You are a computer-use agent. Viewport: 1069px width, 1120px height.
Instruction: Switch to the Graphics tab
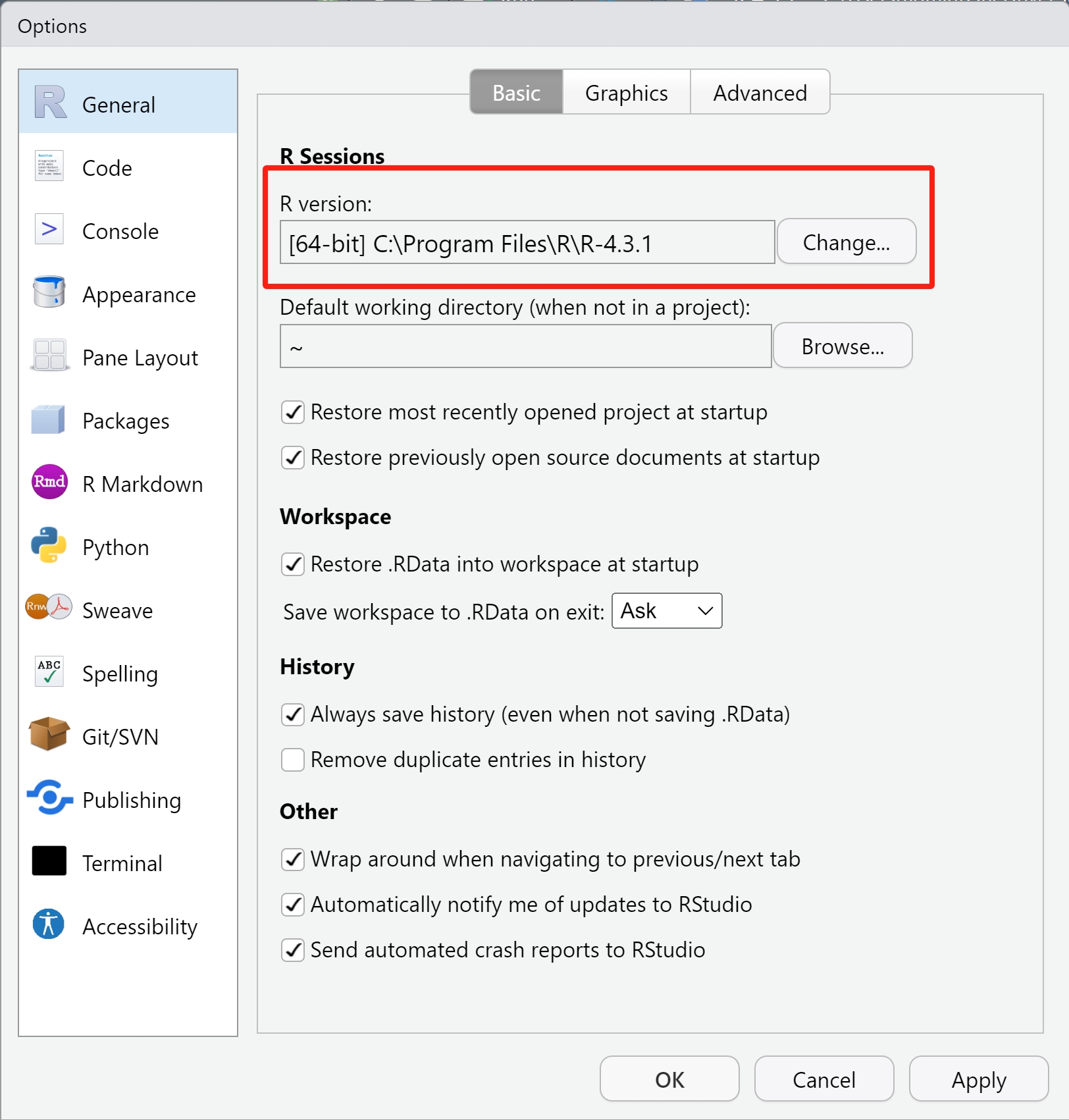tap(626, 93)
